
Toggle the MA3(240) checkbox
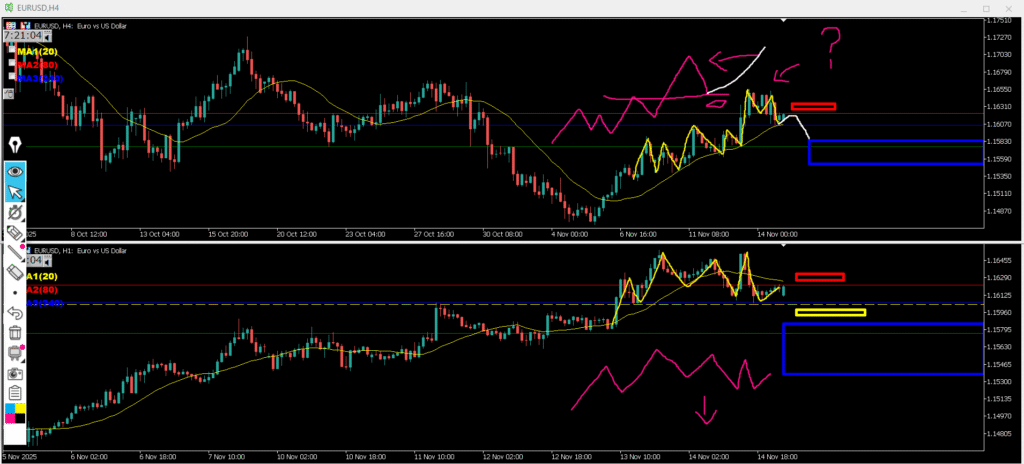pos(12,76)
